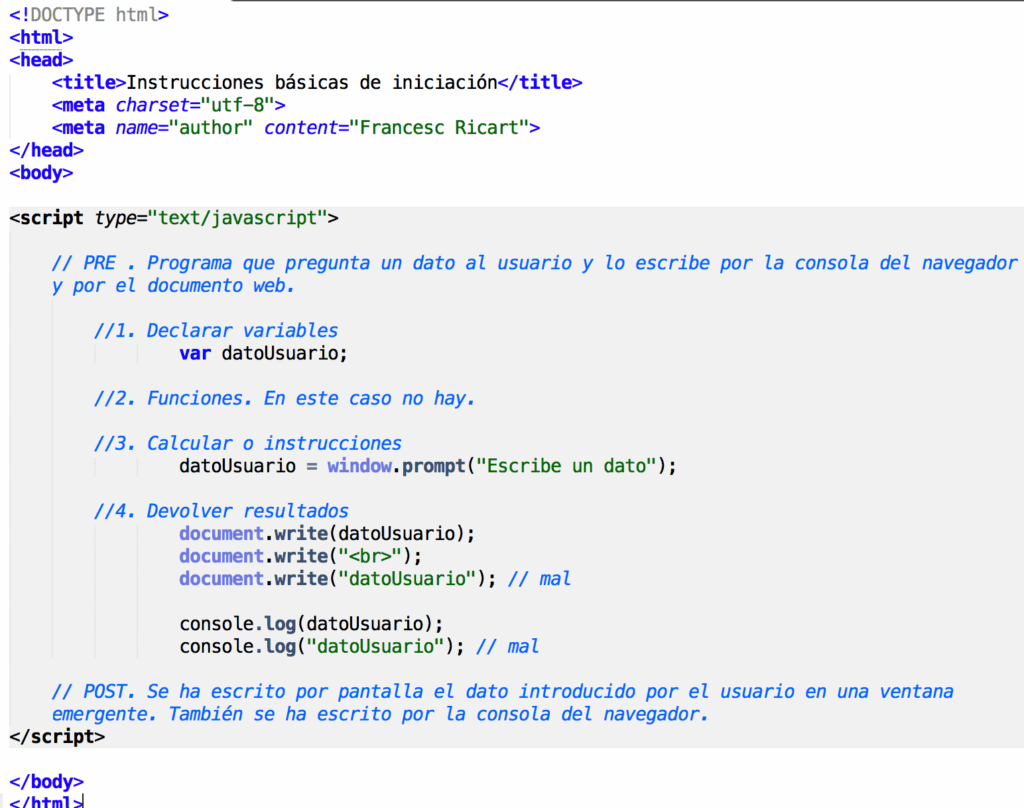Click the opening body tag
Viewport: 1024px width, 808px height.
[41, 172]
